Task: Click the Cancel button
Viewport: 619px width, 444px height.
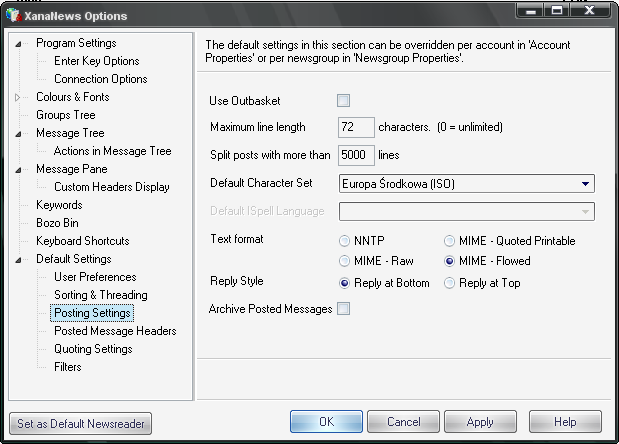Action: click(x=403, y=422)
